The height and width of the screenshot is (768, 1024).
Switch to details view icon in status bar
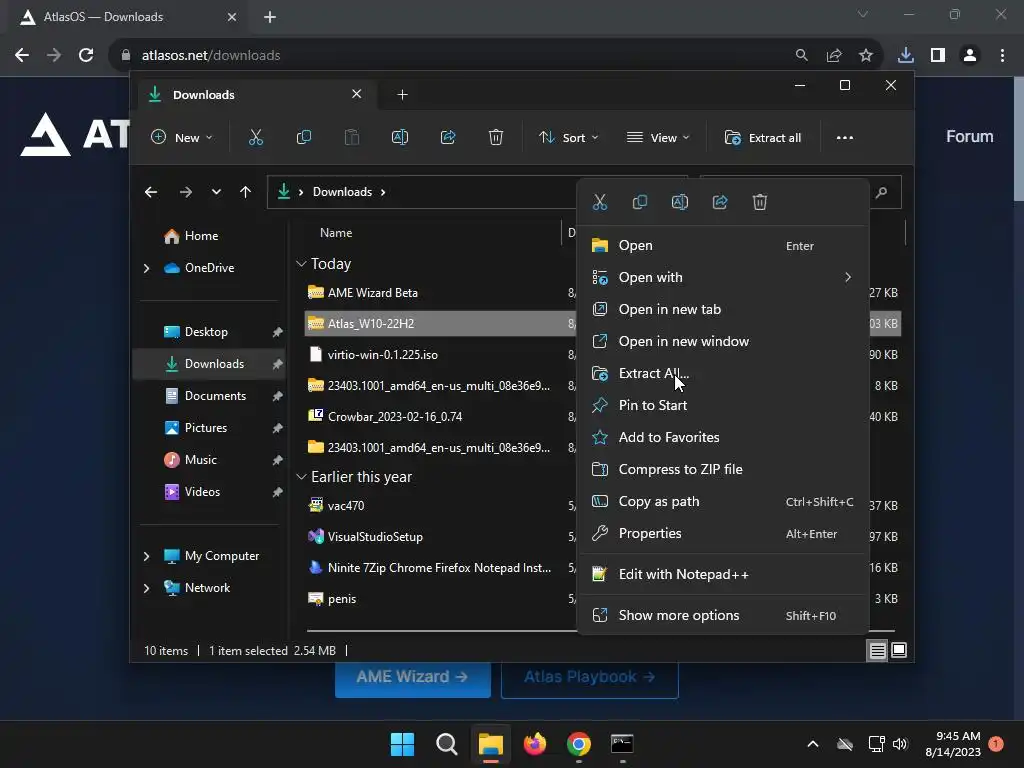pyautogui.click(x=877, y=650)
